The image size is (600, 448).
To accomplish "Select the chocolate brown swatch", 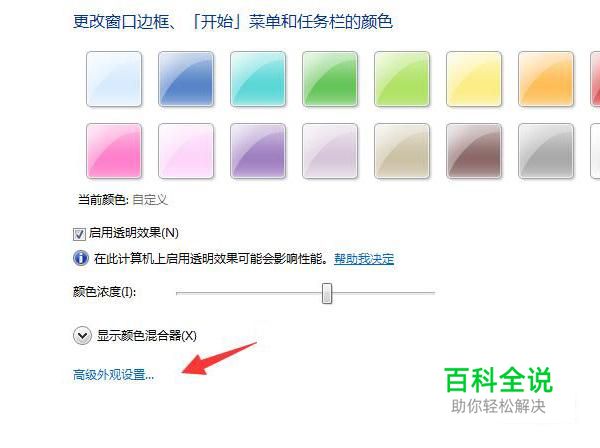I will (474, 151).
